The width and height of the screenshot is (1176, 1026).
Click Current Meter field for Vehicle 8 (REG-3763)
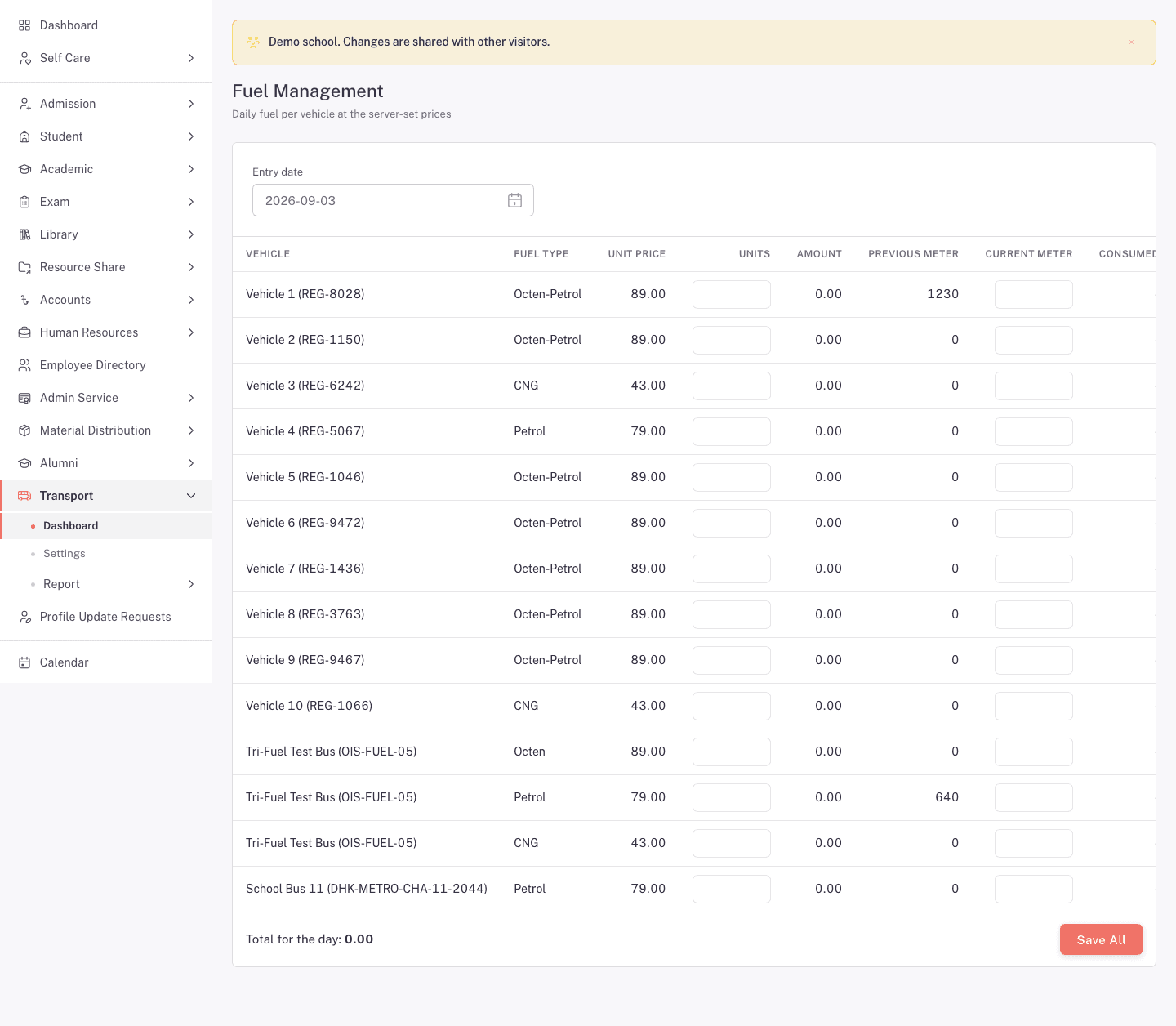pos(1034,614)
